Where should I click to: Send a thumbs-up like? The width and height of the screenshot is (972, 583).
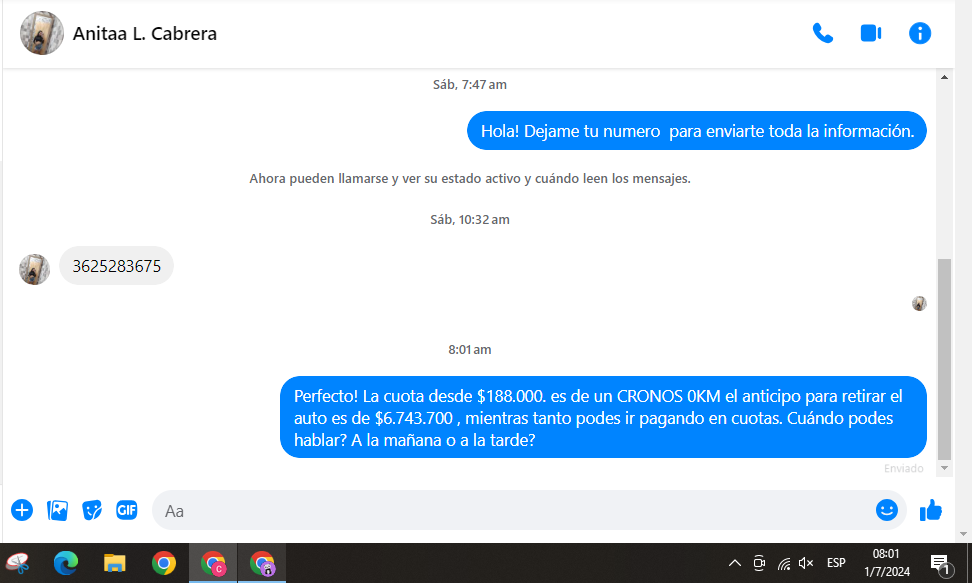click(x=931, y=510)
